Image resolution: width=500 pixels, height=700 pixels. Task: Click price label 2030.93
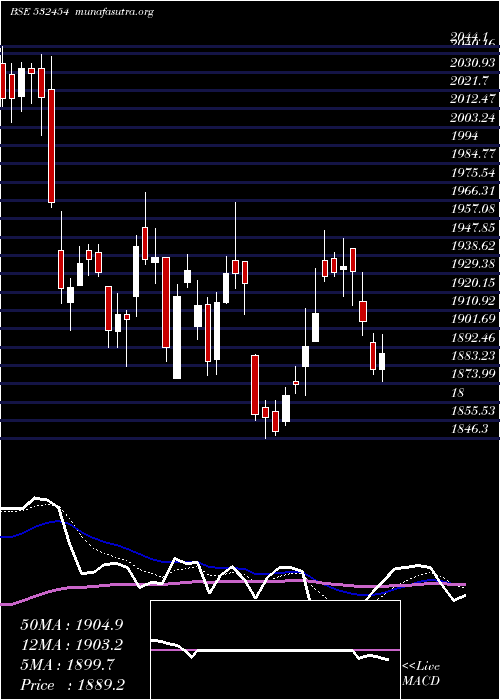[473, 63]
